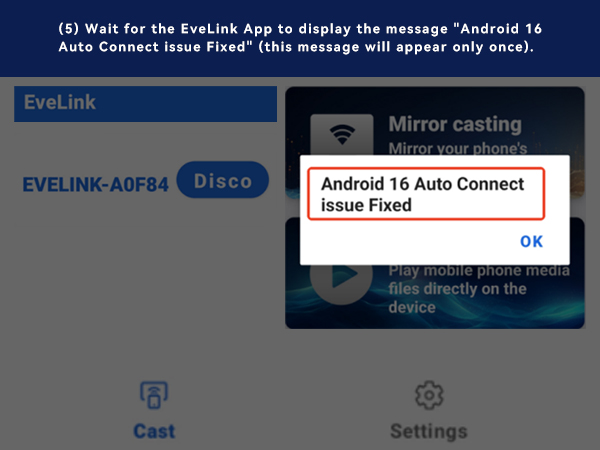The width and height of the screenshot is (600, 450).
Task: Tap the empty device list area below EVELINK-A0F84
Action: point(145,283)
